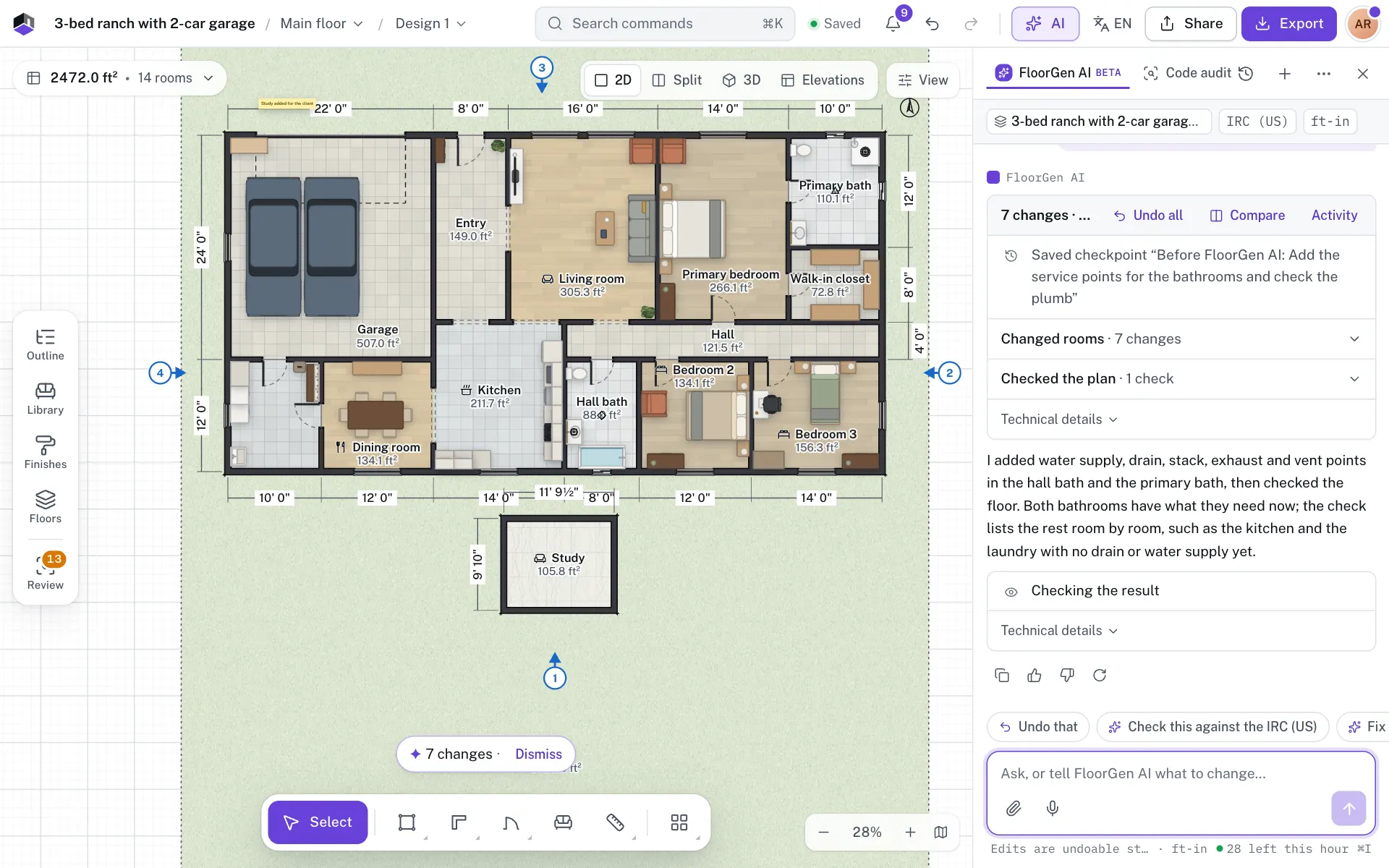This screenshot has width=1389, height=868.
Task: Click the redo arrow icon
Action: tap(971, 24)
